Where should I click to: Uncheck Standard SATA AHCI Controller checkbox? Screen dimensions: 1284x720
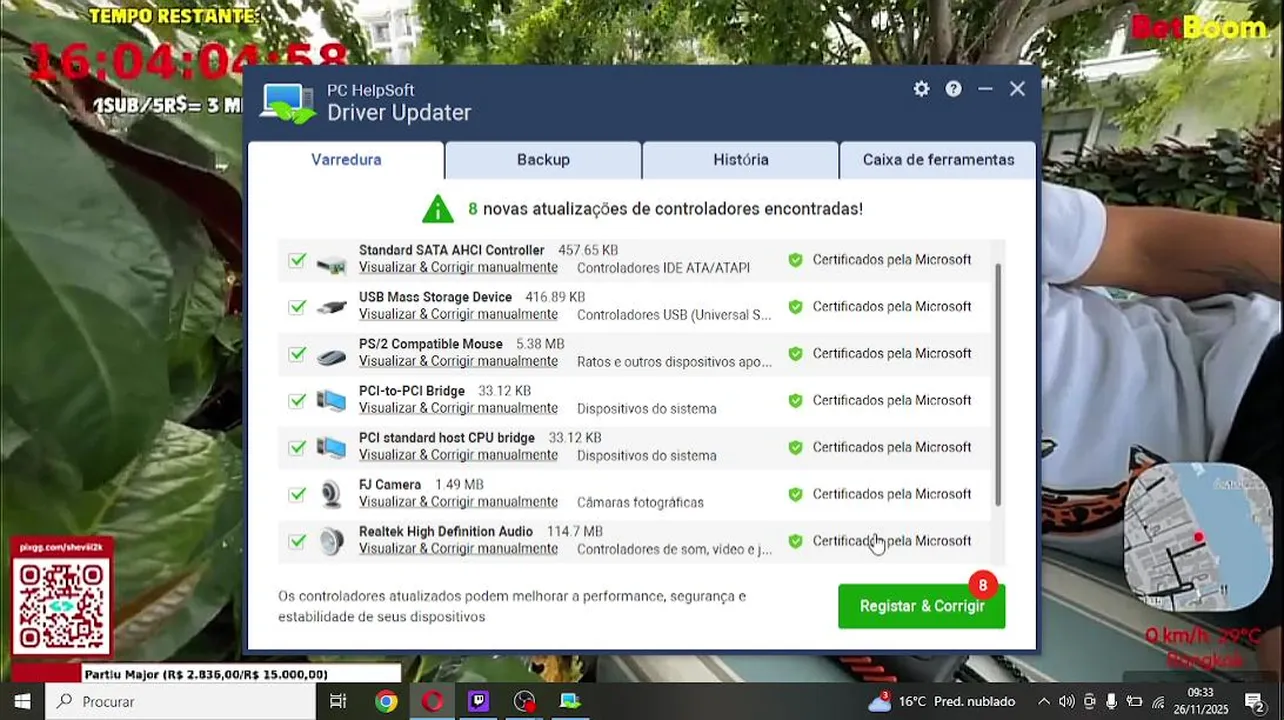[297, 260]
